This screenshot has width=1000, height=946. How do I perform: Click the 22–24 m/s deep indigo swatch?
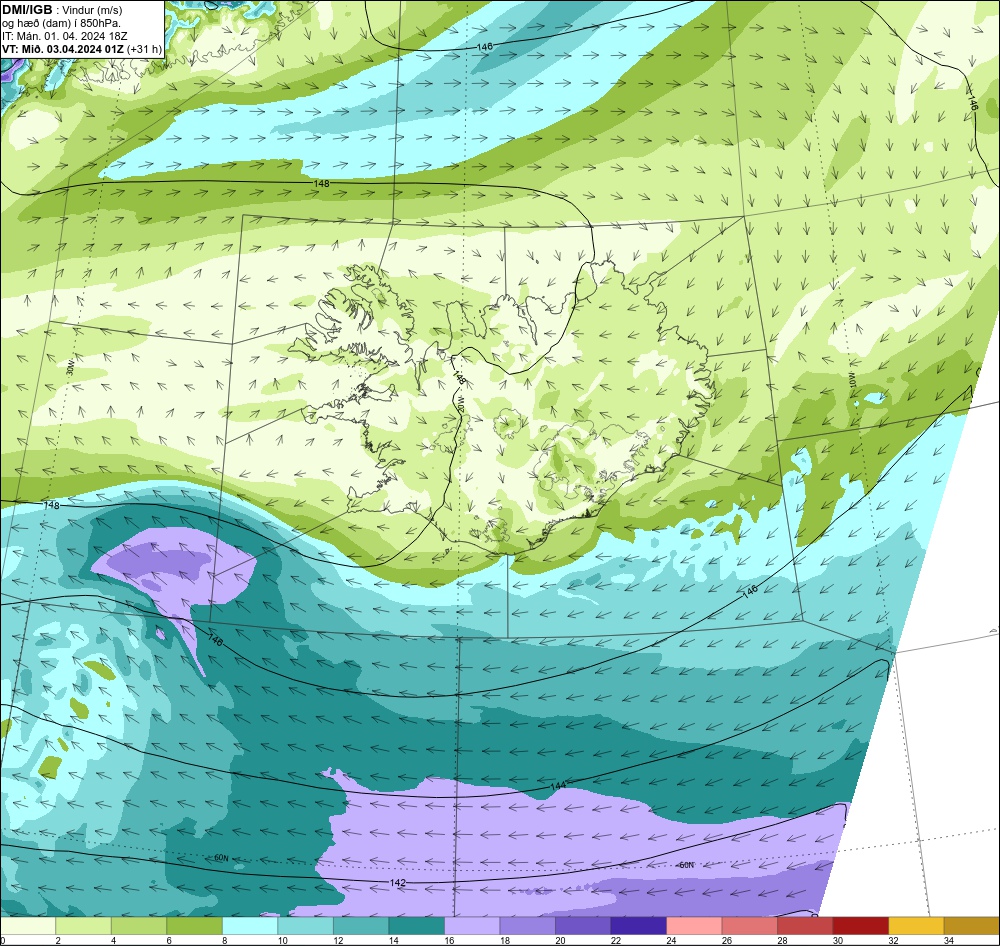[638, 926]
